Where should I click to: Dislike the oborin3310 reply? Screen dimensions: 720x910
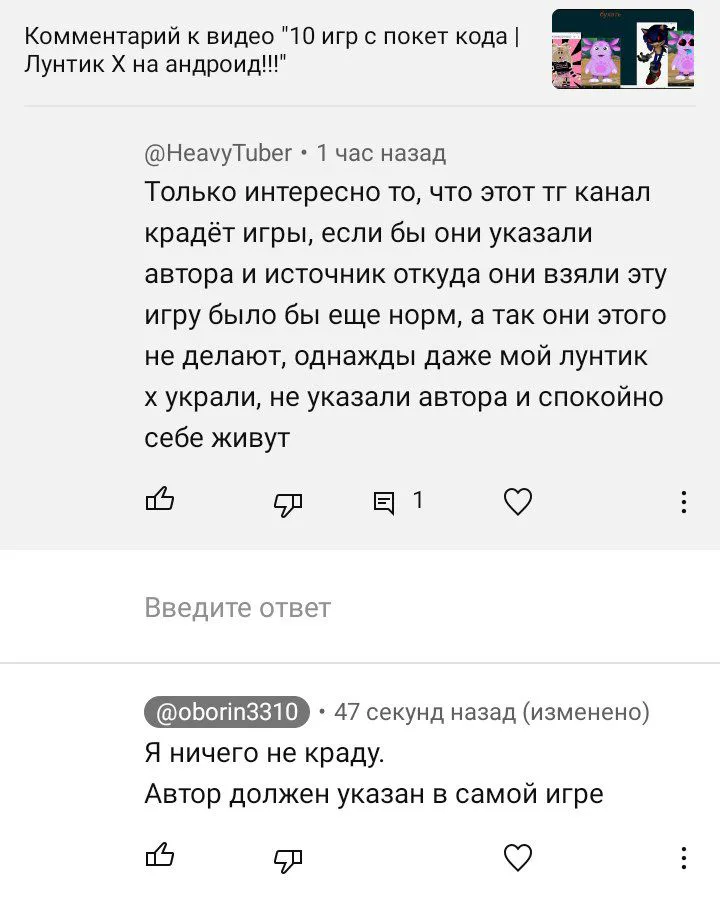288,859
